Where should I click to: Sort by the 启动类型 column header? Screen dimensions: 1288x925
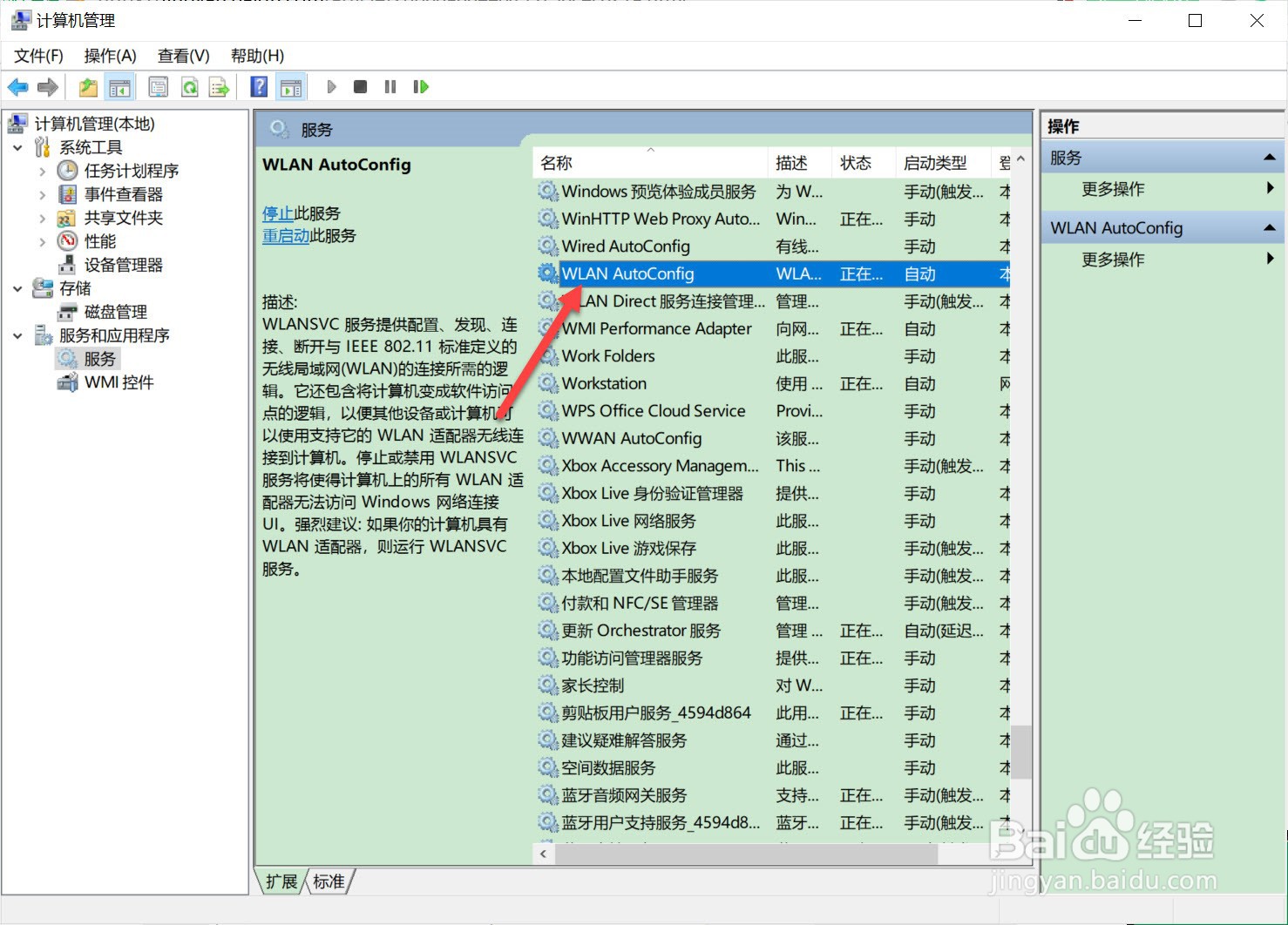pyautogui.click(x=943, y=163)
